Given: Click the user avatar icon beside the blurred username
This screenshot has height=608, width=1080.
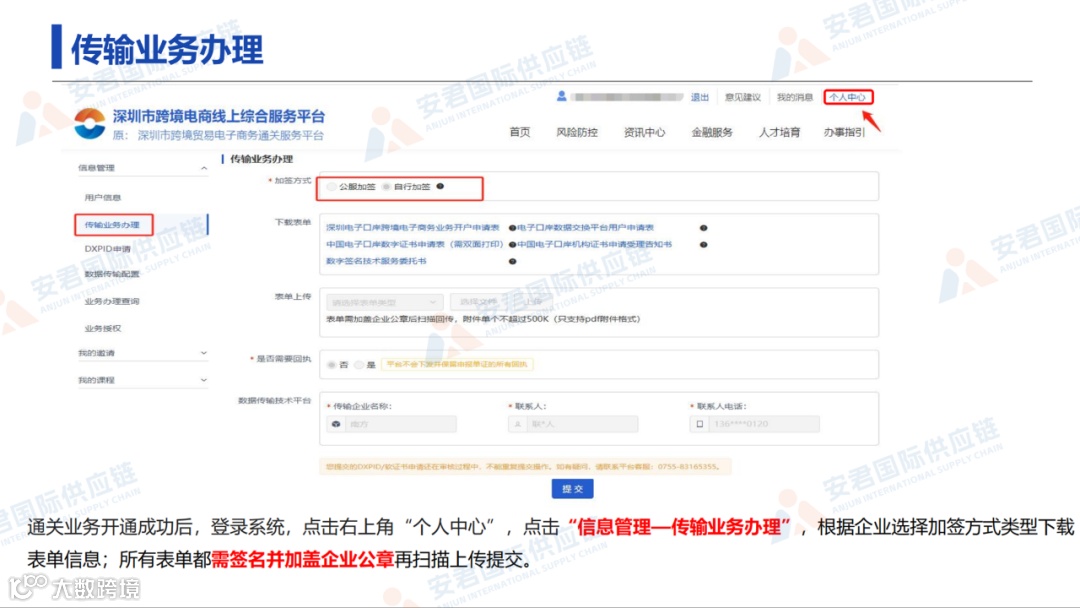Looking at the screenshot, I should click(x=561, y=96).
